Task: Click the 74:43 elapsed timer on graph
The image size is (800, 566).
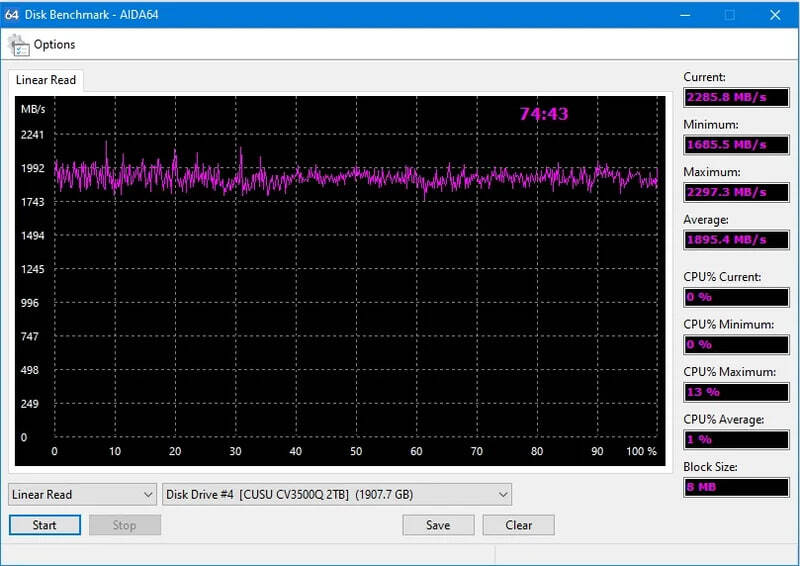Action: (x=544, y=114)
